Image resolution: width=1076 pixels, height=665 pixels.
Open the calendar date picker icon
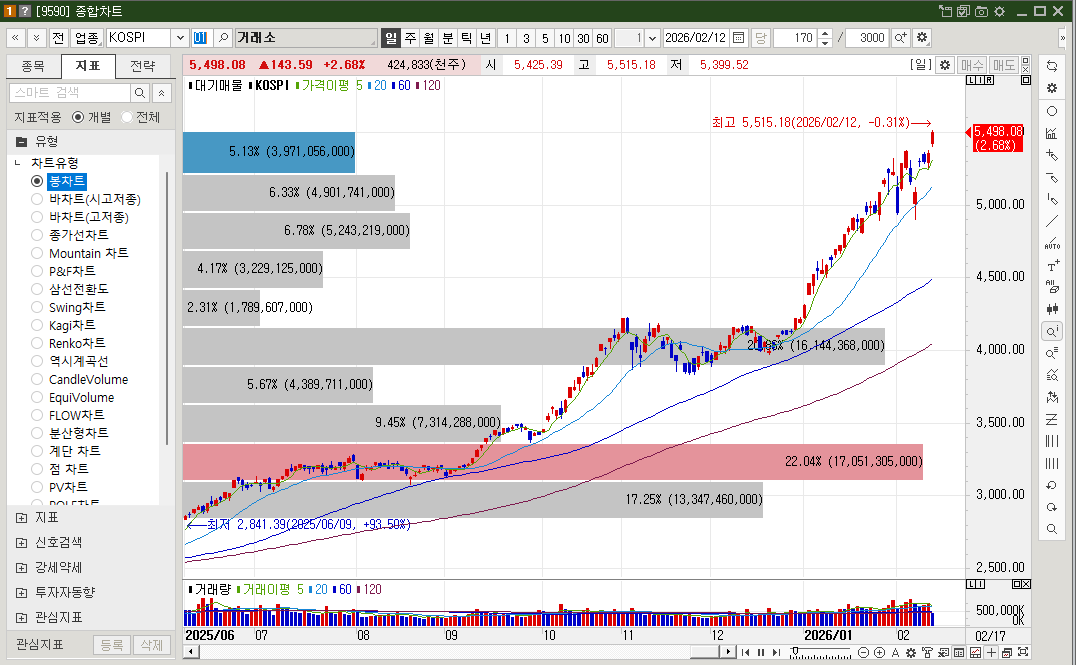coord(738,38)
